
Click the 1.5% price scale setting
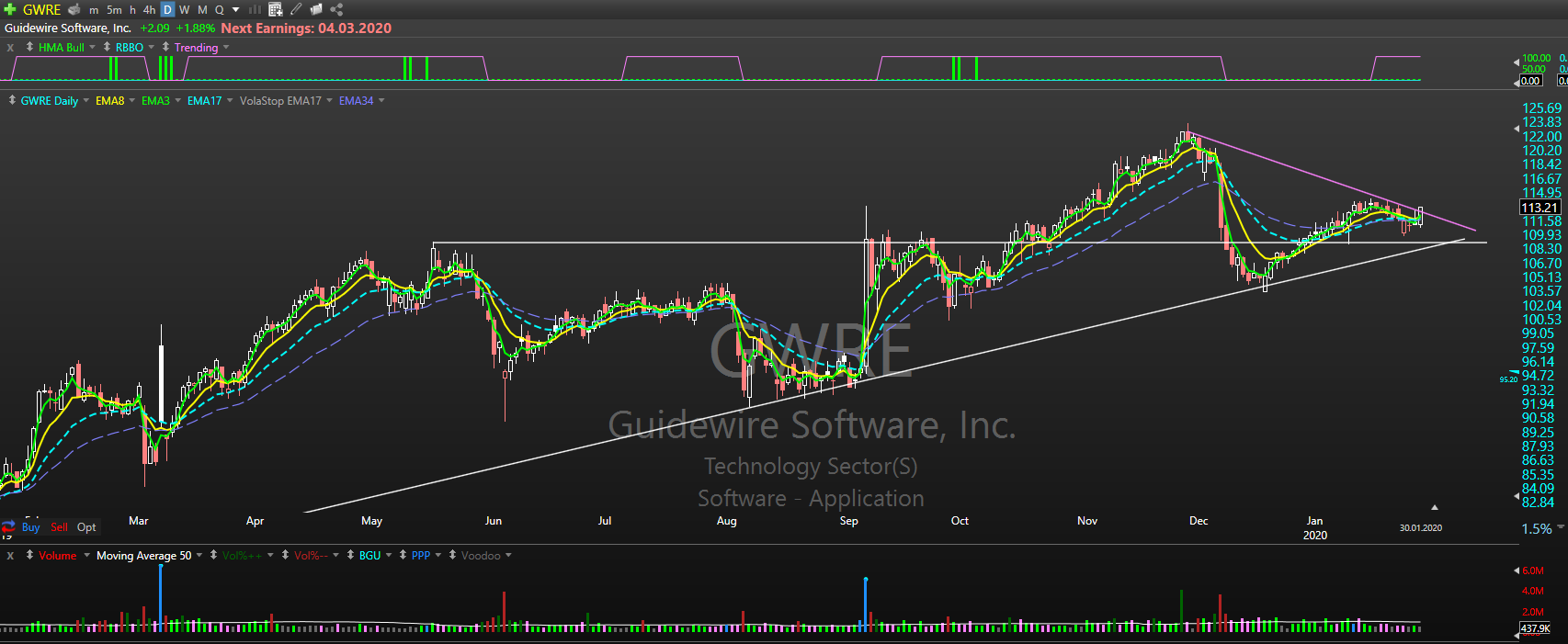[x=1537, y=529]
